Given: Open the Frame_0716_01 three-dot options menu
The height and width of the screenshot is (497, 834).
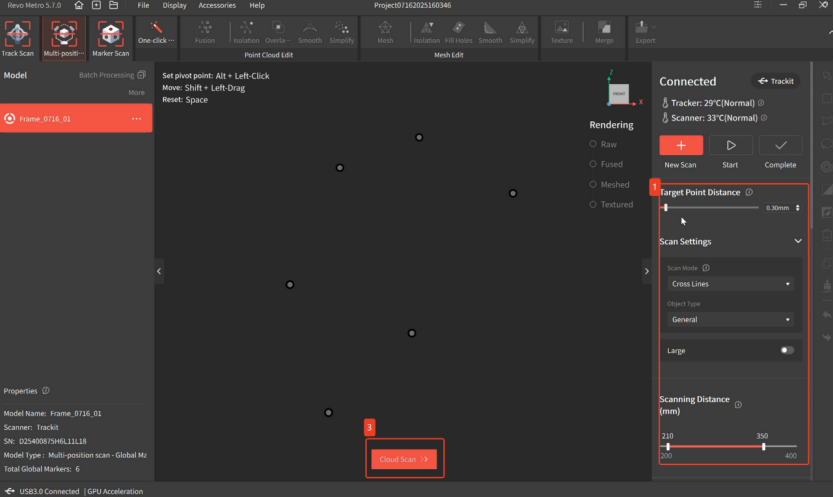Looking at the screenshot, I should pyautogui.click(x=137, y=119).
